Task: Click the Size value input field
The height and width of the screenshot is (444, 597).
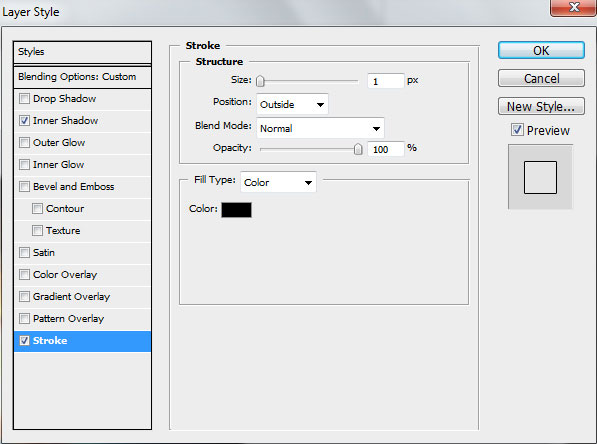Action: pos(385,81)
